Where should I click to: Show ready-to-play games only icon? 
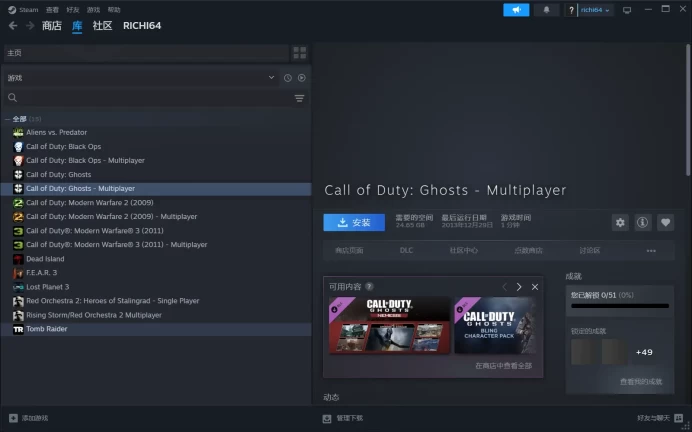(301, 78)
